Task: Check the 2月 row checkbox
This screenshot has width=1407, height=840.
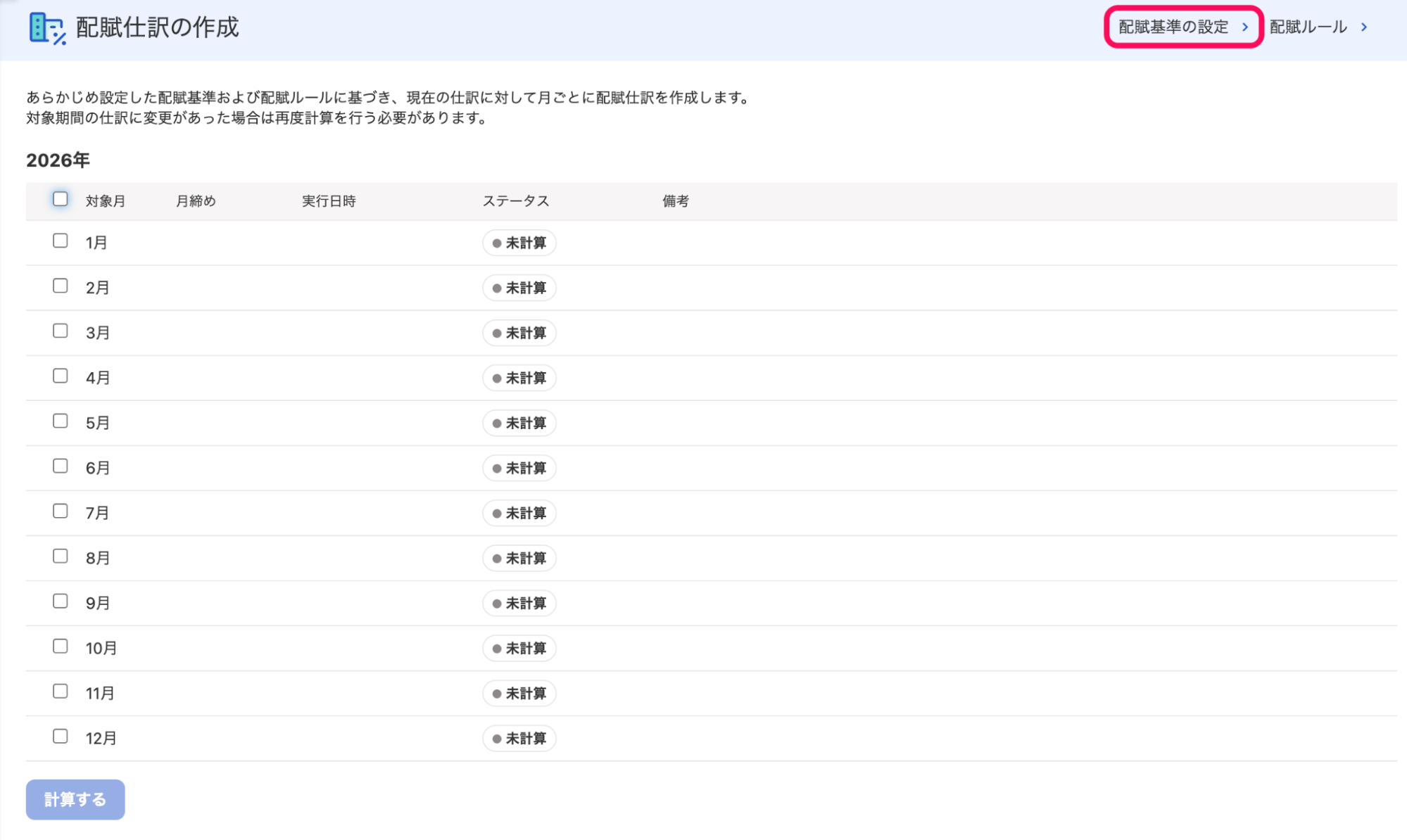Action: click(x=61, y=286)
